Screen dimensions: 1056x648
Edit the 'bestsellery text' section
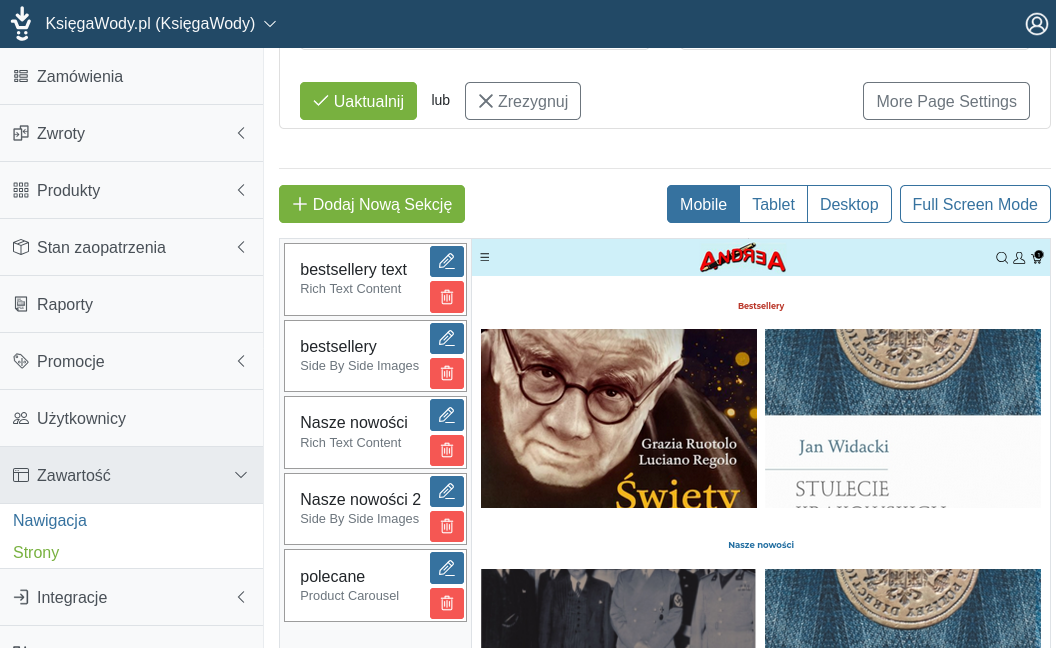point(447,261)
